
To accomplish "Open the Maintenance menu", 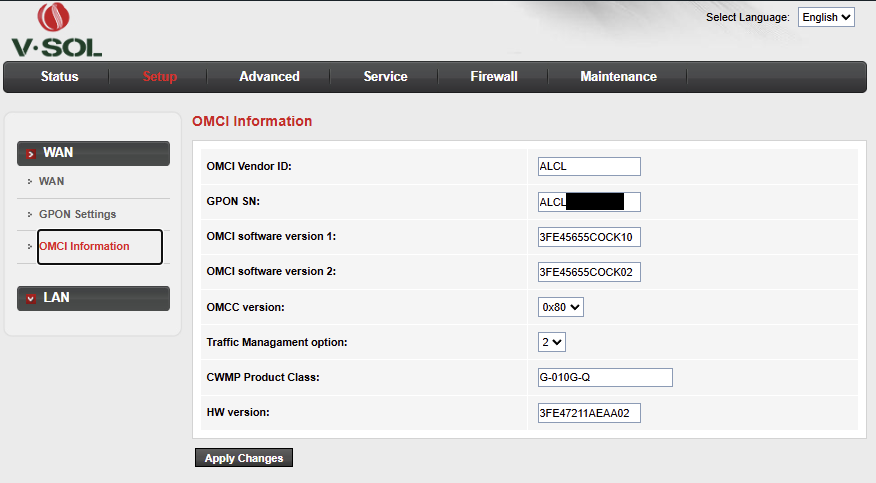I will pyautogui.click(x=618, y=76).
